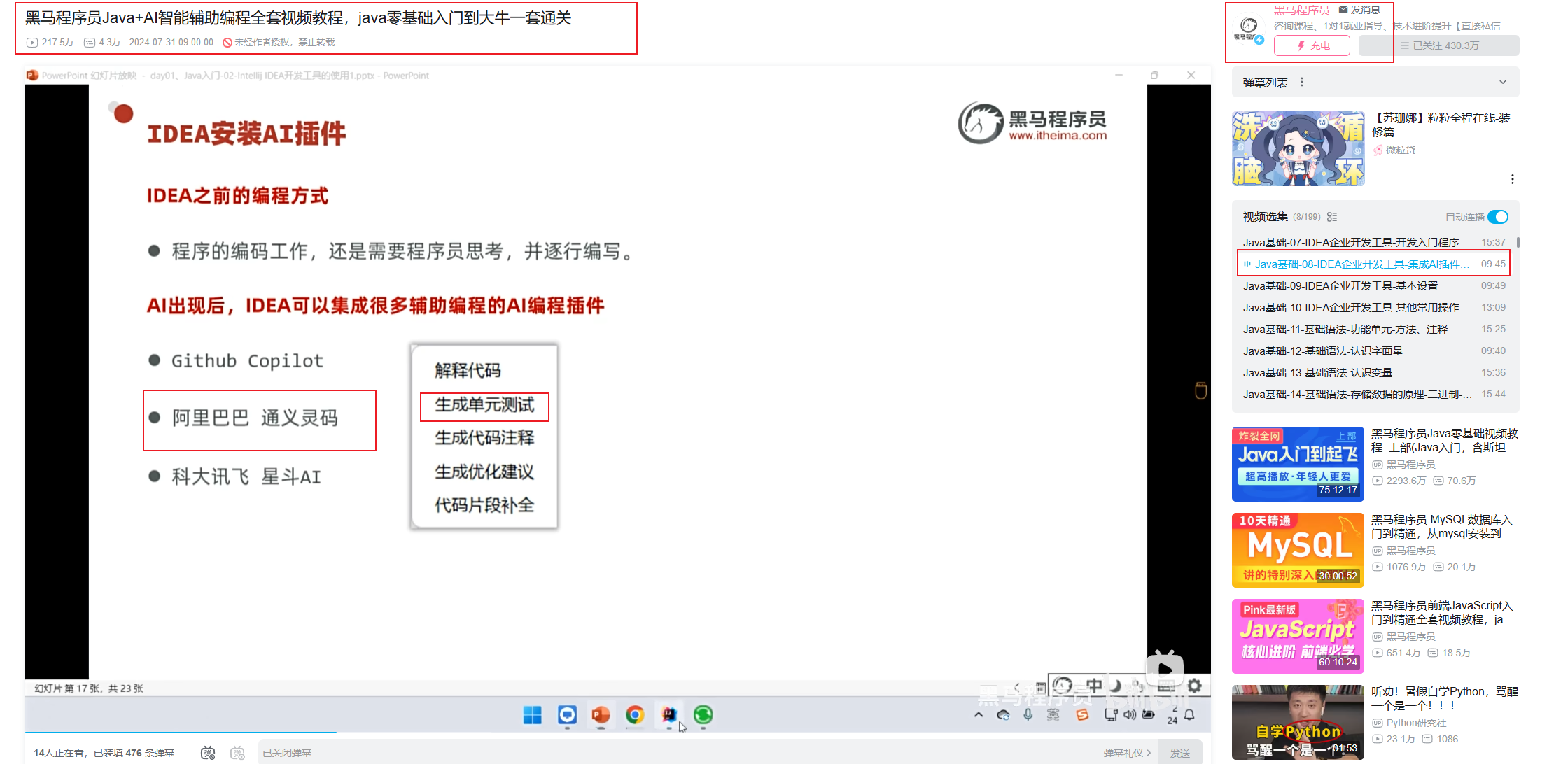The height and width of the screenshot is (764, 1568).
Task: Click the battery tray icon
Action: (x=1149, y=715)
